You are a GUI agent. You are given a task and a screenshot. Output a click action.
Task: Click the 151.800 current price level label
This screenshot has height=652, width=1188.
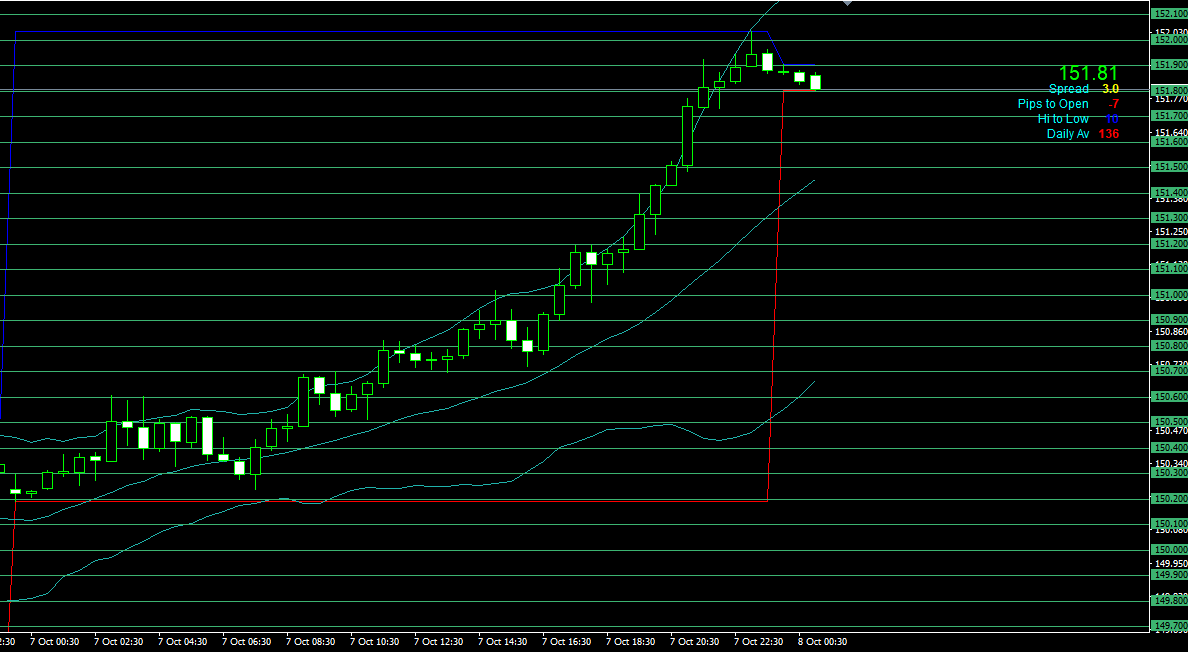point(1169,90)
